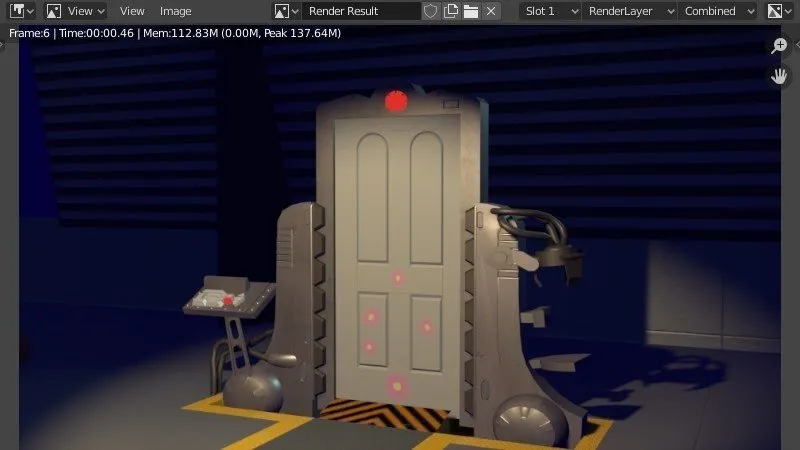This screenshot has width=800, height=450.
Task: Unlink the Render Result image
Action: (x=491, y=11)
